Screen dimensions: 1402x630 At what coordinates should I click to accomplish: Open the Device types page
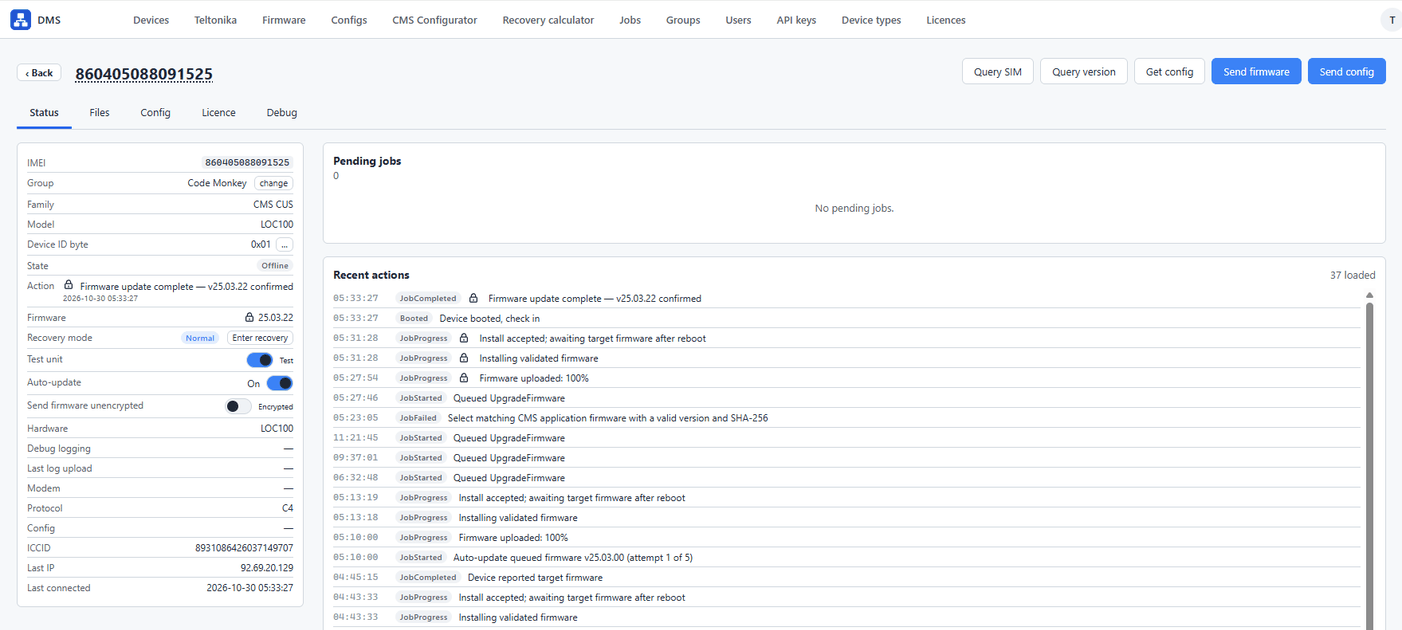coord(871,20)
